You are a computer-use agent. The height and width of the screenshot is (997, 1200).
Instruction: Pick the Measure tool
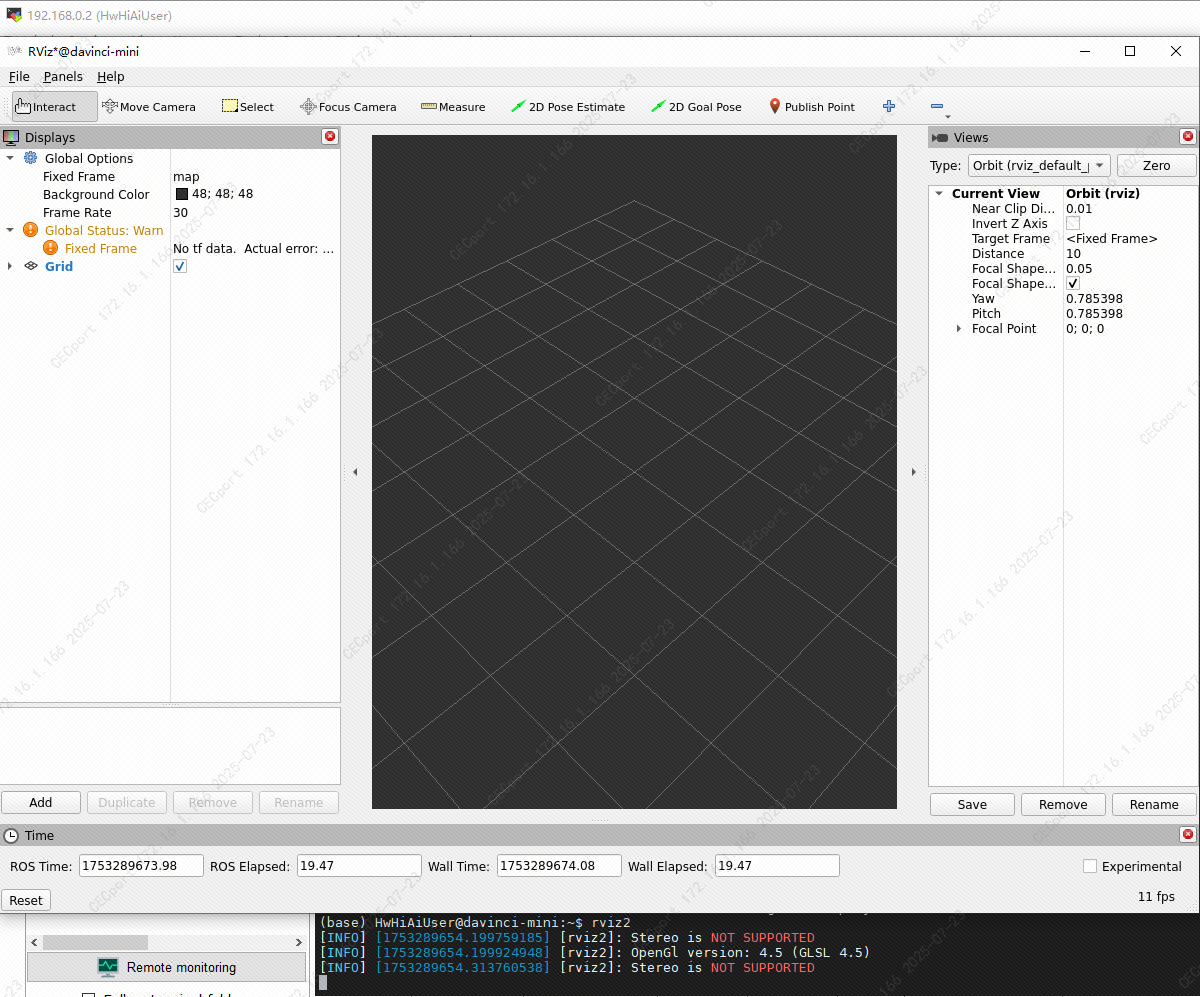coord(453,106)
